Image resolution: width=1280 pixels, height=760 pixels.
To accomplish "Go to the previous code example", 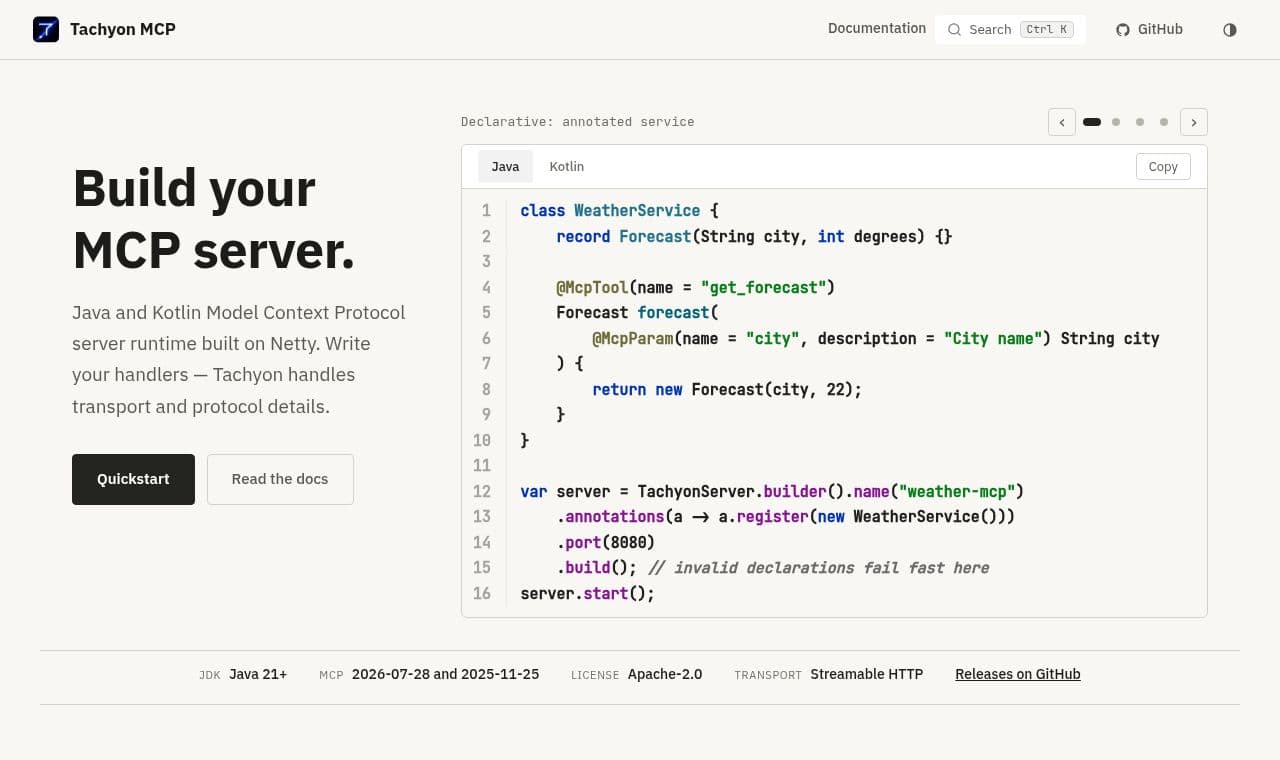I will pyautogui.click(x=1062, y=122).
